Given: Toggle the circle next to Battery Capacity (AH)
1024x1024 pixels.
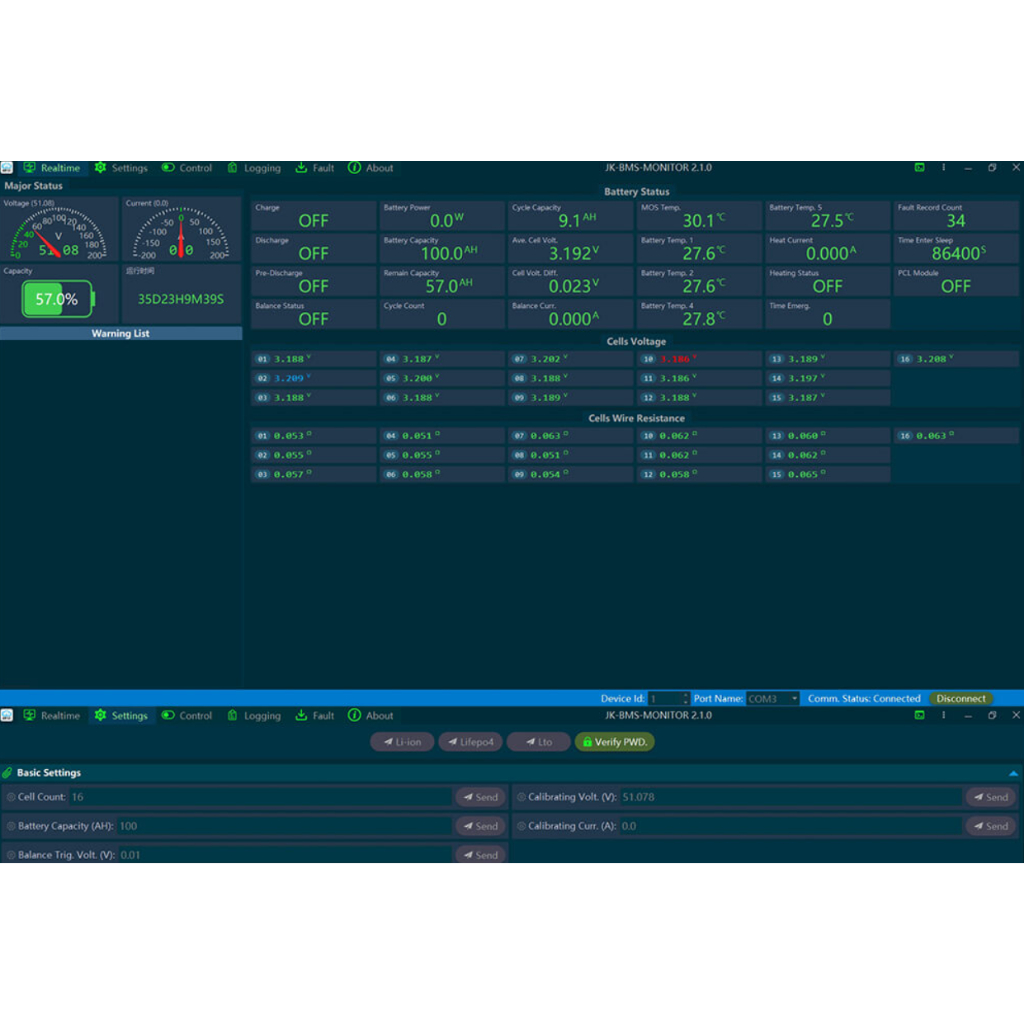Looking at the screenshot, I should [11, 826].
